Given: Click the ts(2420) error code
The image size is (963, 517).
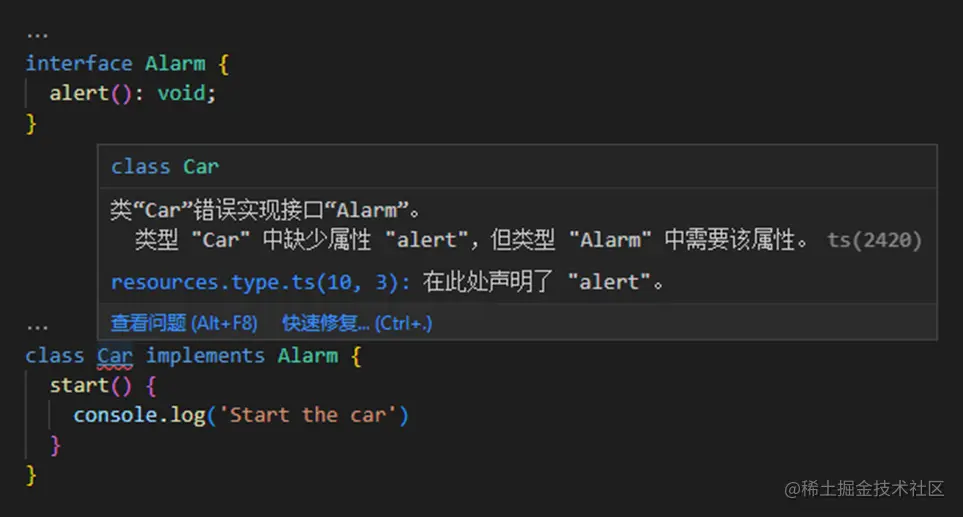Looking at the screenshot, I should pos(874,240).
